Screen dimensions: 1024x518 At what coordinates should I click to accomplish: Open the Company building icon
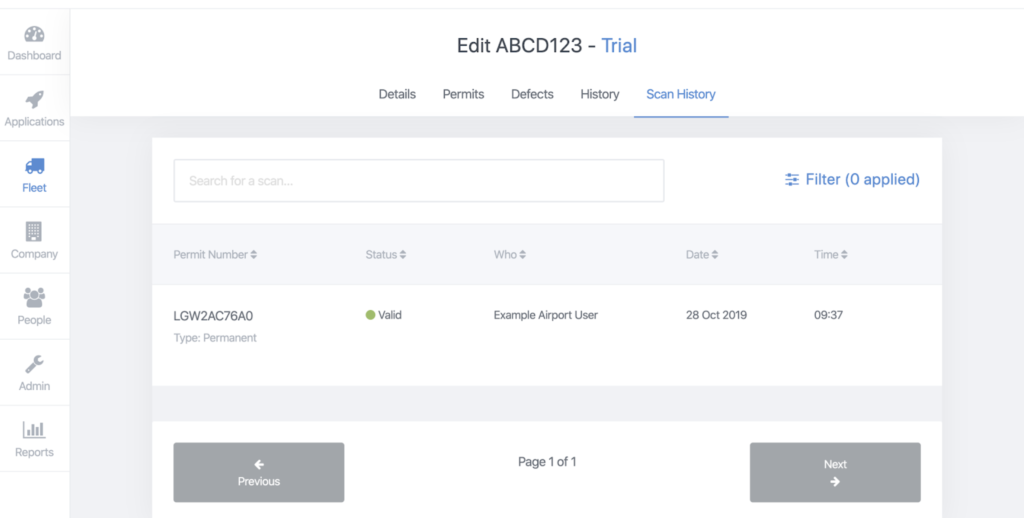coord(34,231)
